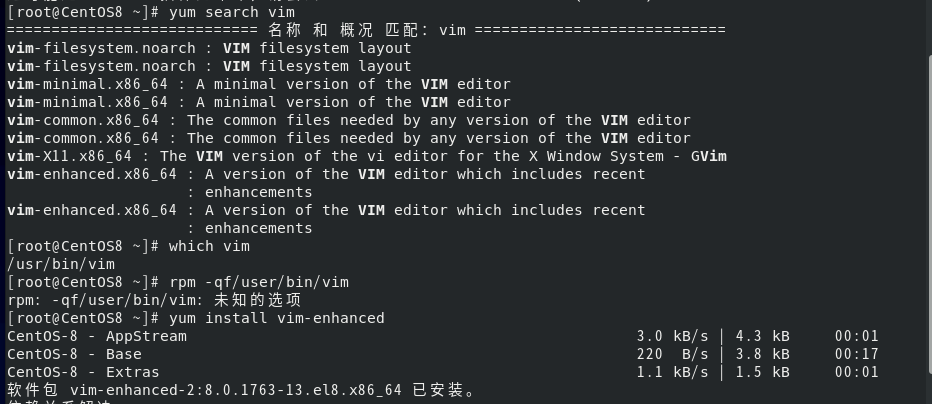The height and width of the screenshot is (404, 932).
Task: Click the 'yum install vim-enhanced' command
Action: [277, 318]
